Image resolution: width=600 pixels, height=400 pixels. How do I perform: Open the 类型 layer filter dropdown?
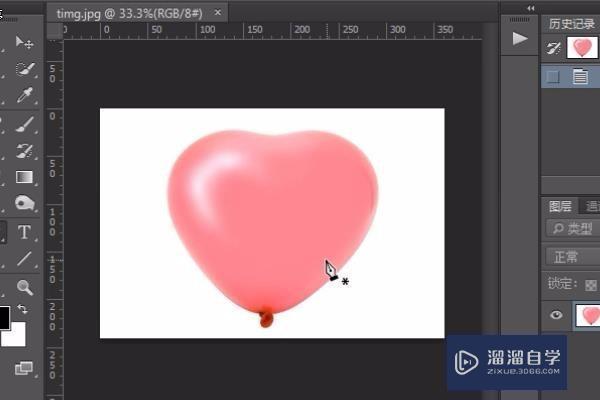click(x=573, y=229)
